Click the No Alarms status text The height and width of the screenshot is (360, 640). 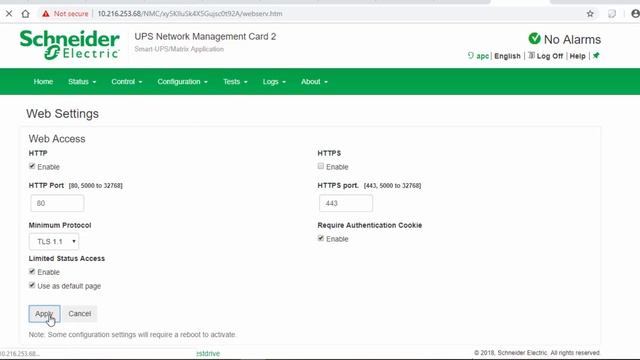(x=572, y=40)
